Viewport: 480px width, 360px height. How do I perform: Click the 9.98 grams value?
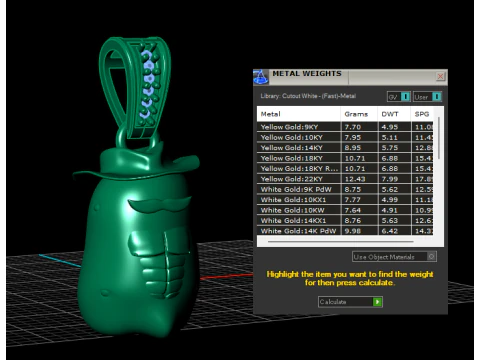pos(353,231)
